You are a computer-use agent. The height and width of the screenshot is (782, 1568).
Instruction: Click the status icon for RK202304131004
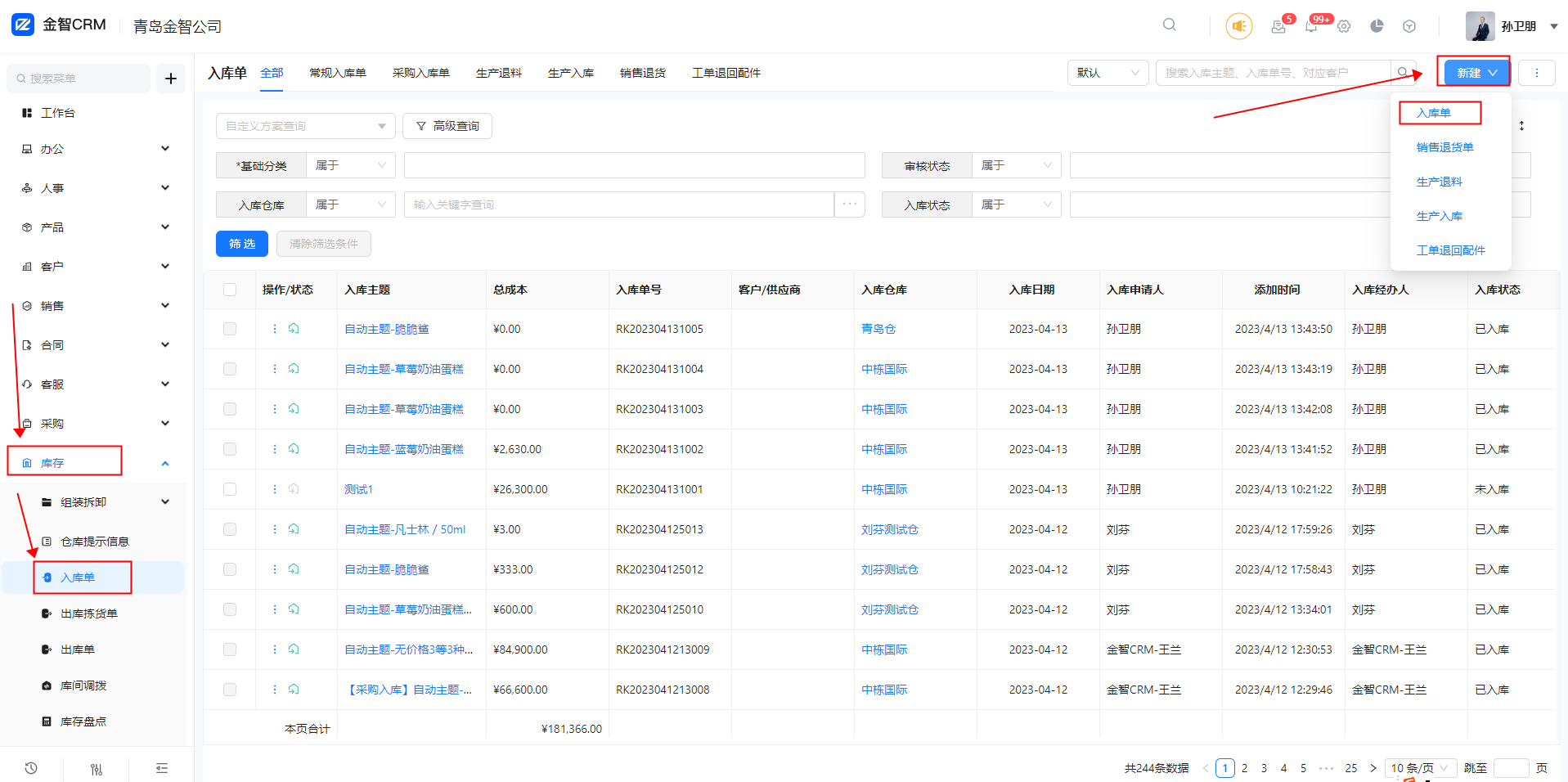294,369
